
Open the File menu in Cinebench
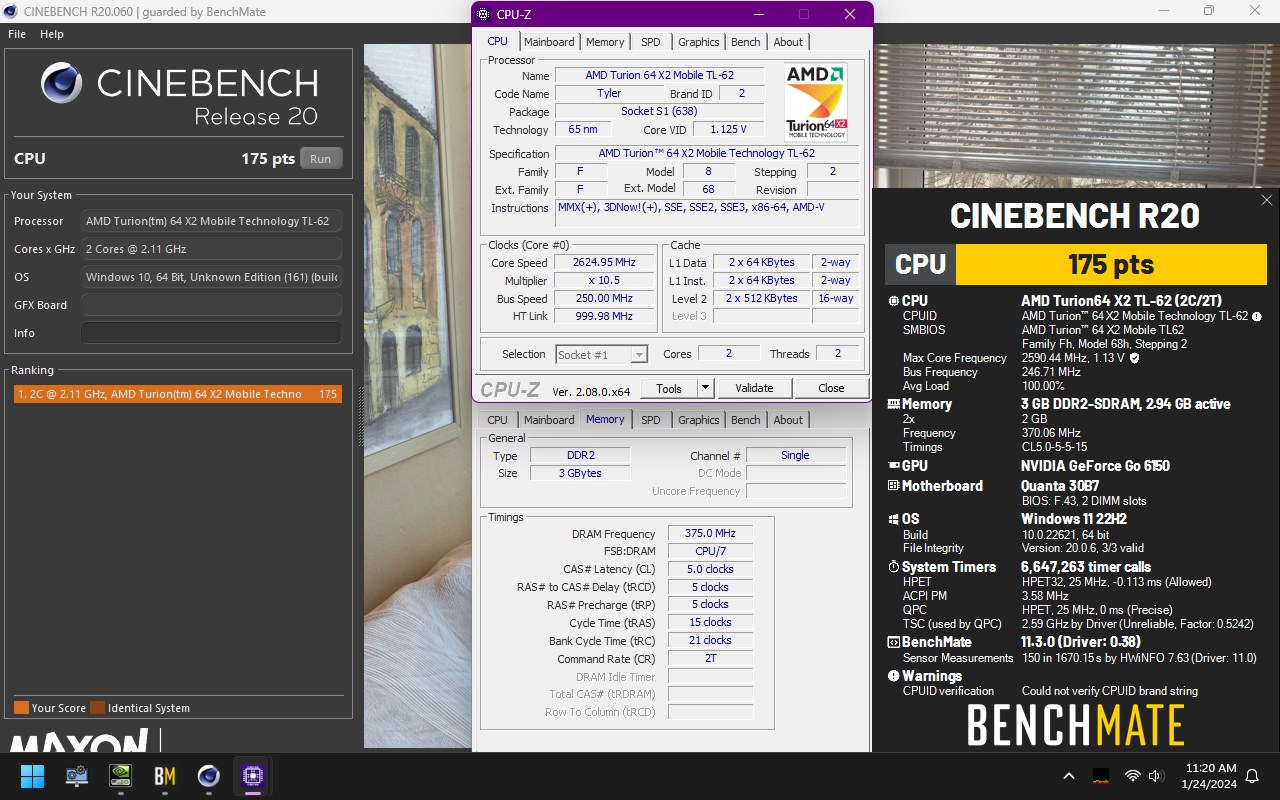[17, 34]
